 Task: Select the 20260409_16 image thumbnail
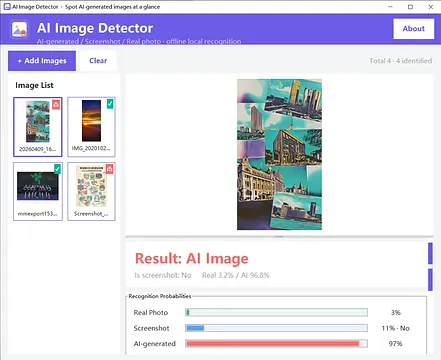pos(38,127)
